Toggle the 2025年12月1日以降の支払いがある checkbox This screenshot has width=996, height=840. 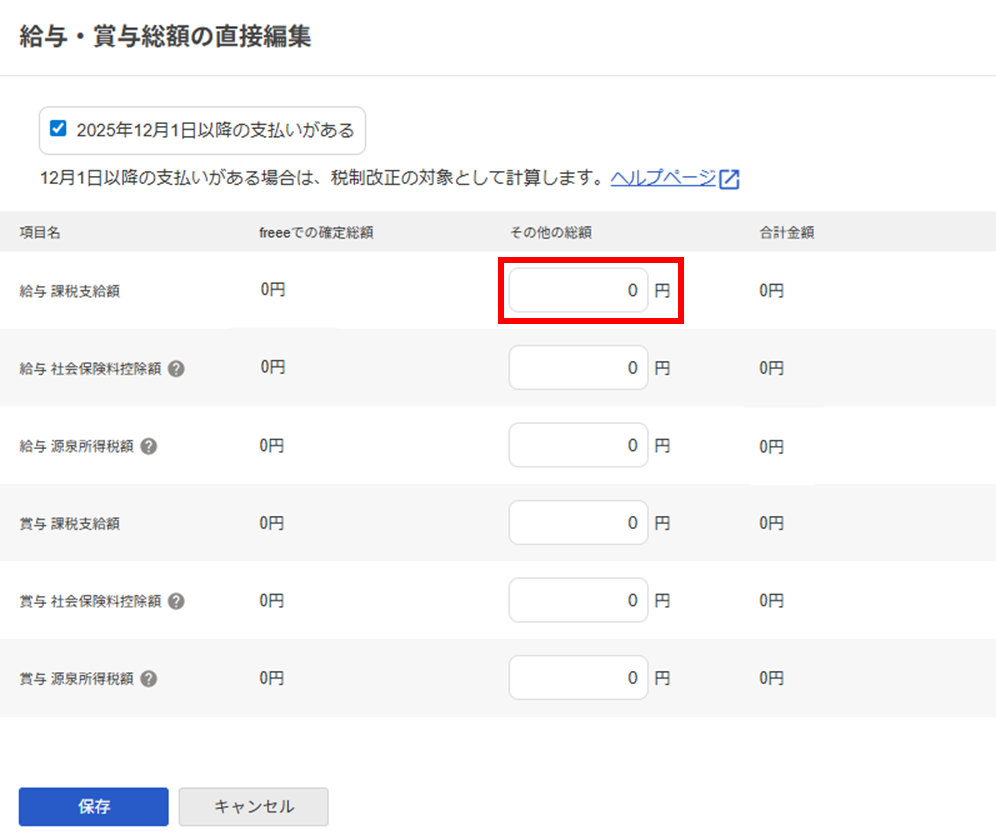58,129
